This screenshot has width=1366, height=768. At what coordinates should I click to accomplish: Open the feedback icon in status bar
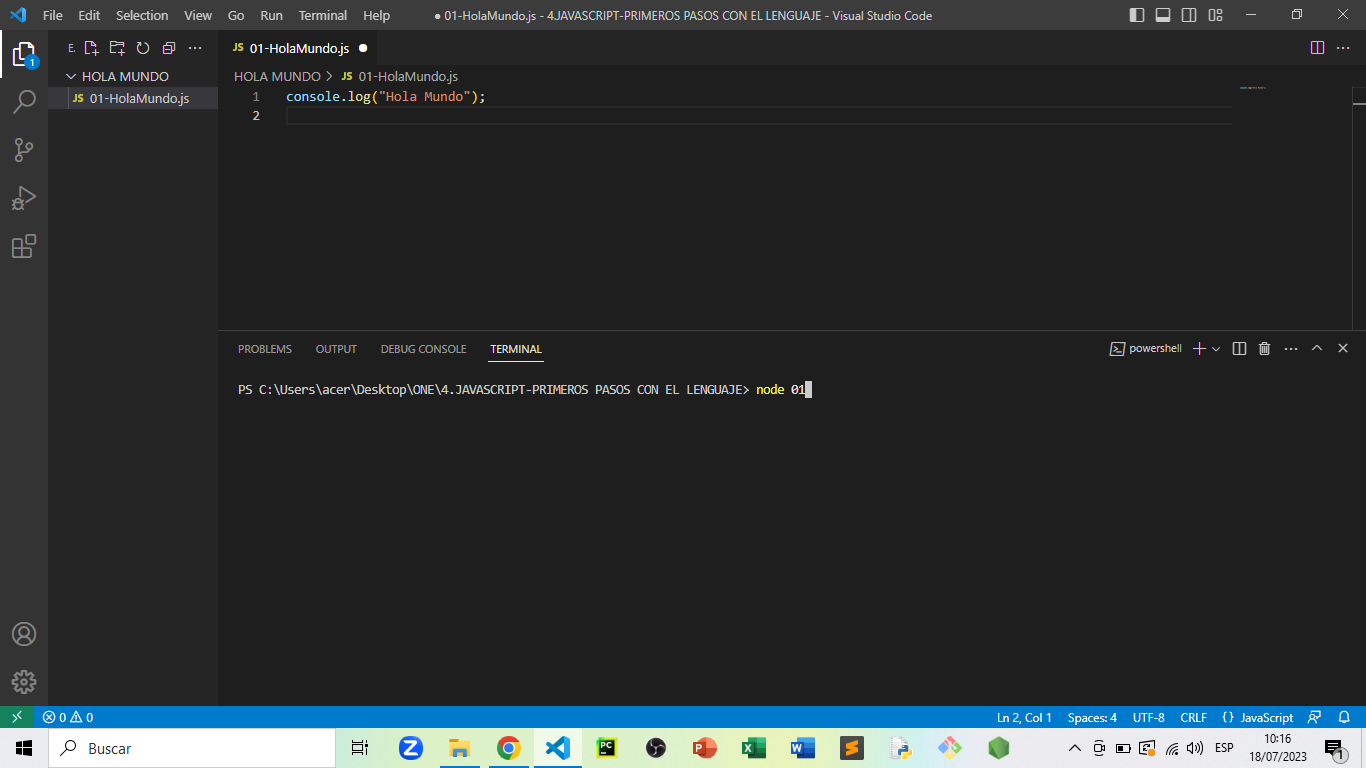click(x=1315, y=717)
